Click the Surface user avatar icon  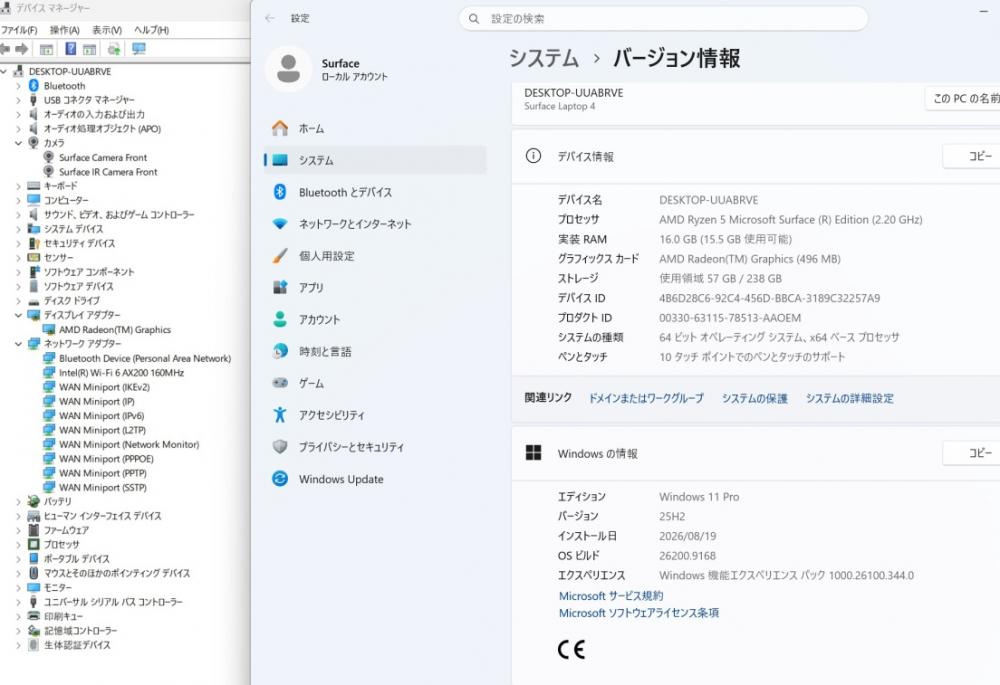(x=288, y=69)
